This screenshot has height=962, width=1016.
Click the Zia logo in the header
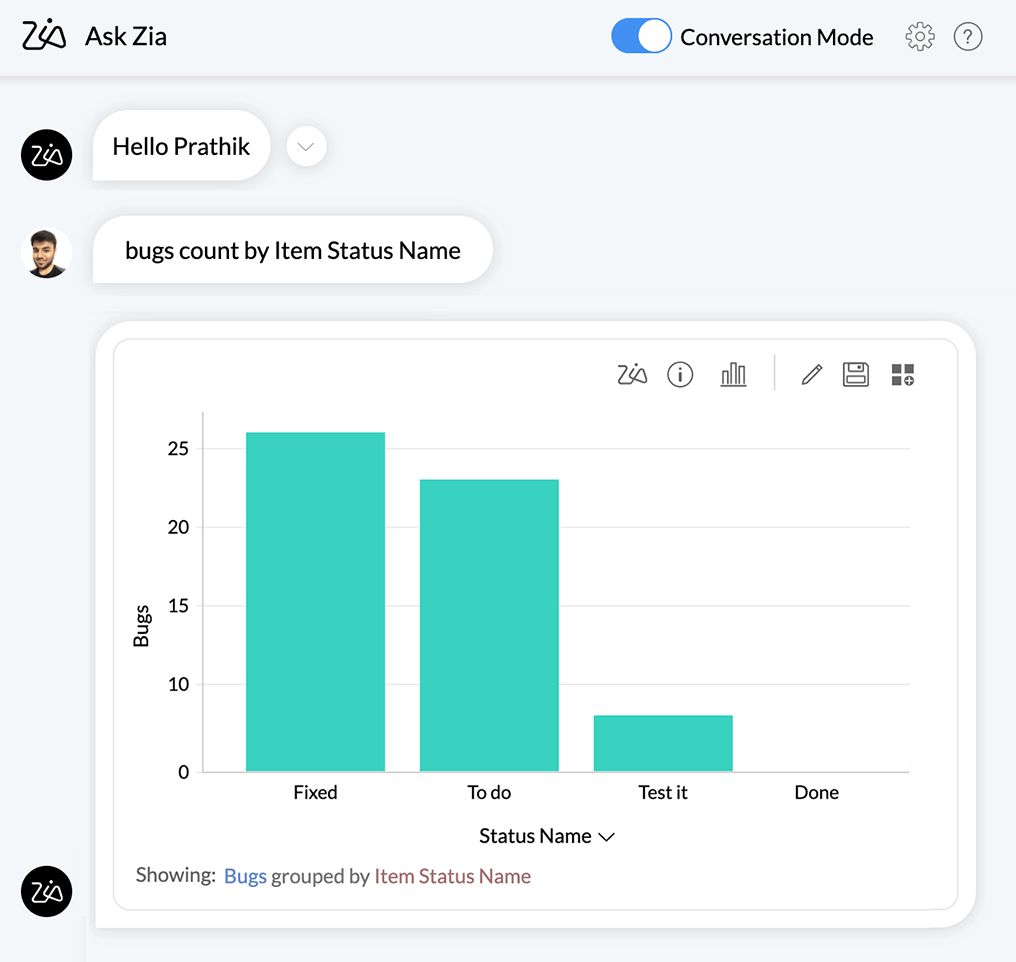click(x=45, y=37)
